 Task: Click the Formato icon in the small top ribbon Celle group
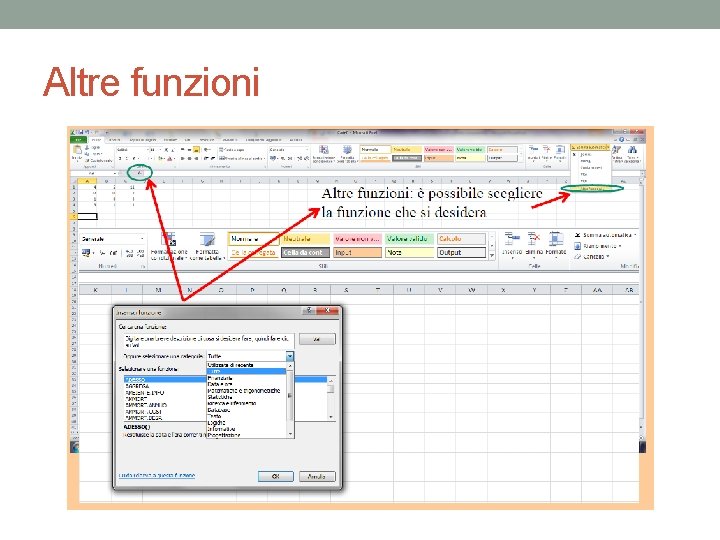(560, 150)
